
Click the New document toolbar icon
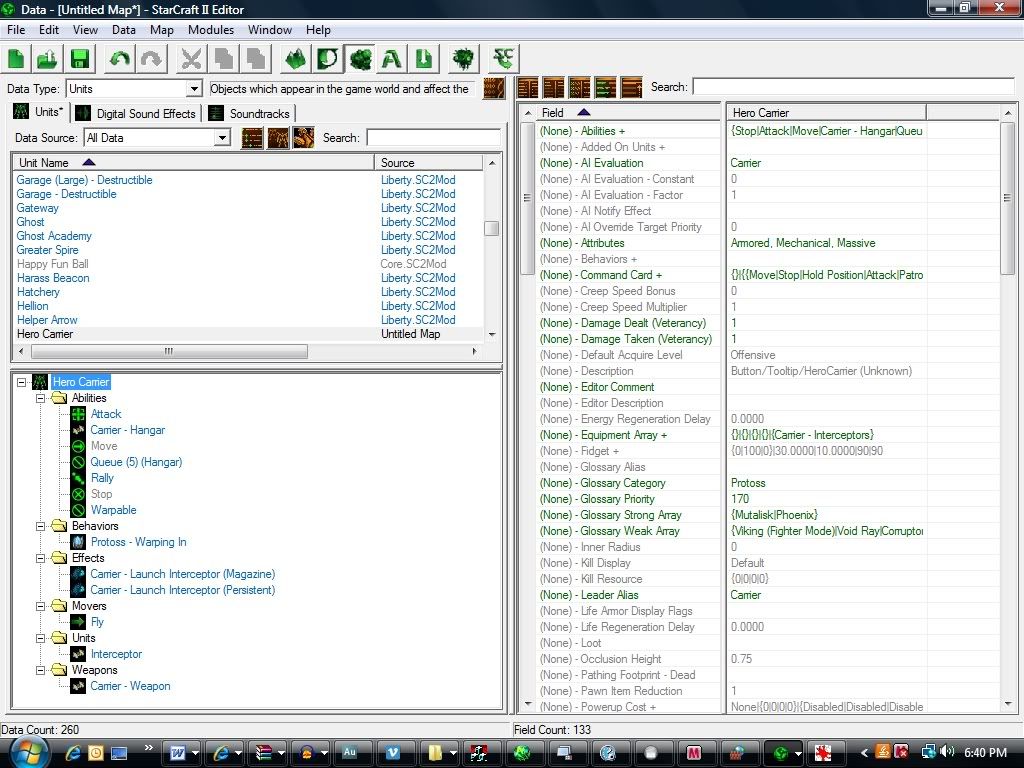[x=16, y=59]
